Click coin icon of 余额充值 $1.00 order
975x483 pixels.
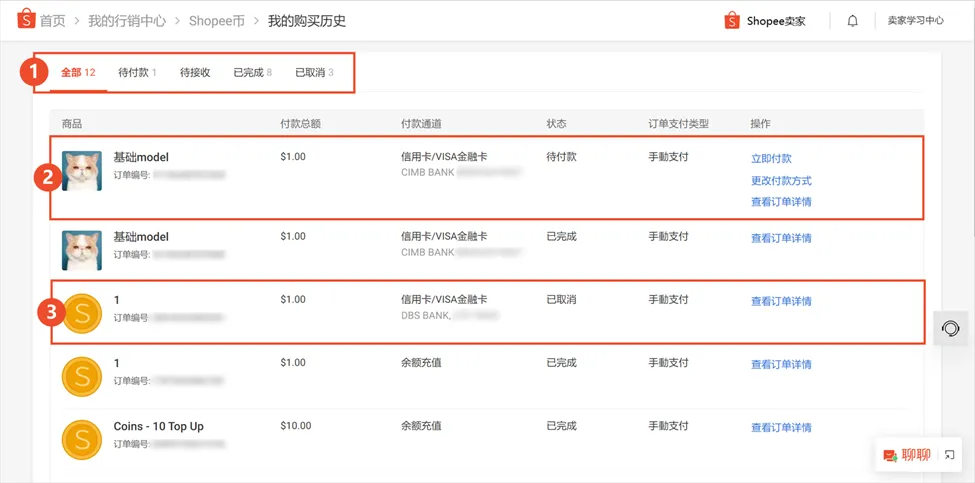(x=81, y=377)
